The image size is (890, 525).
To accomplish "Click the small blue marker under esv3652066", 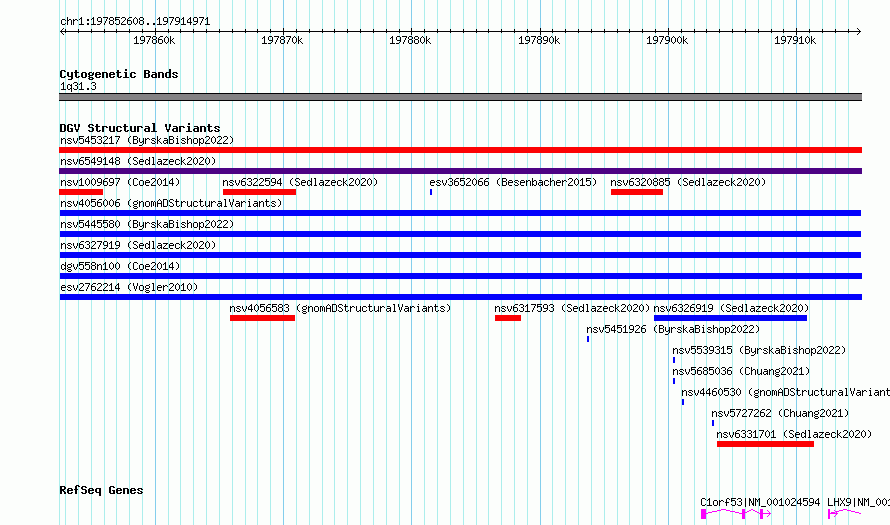I will point(431,192).
